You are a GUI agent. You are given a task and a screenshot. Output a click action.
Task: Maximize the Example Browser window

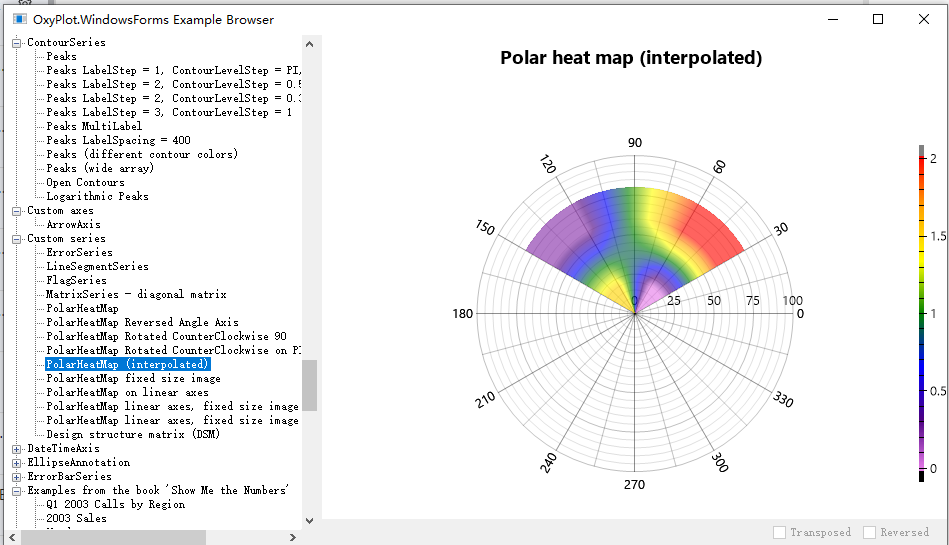point(878,19)
